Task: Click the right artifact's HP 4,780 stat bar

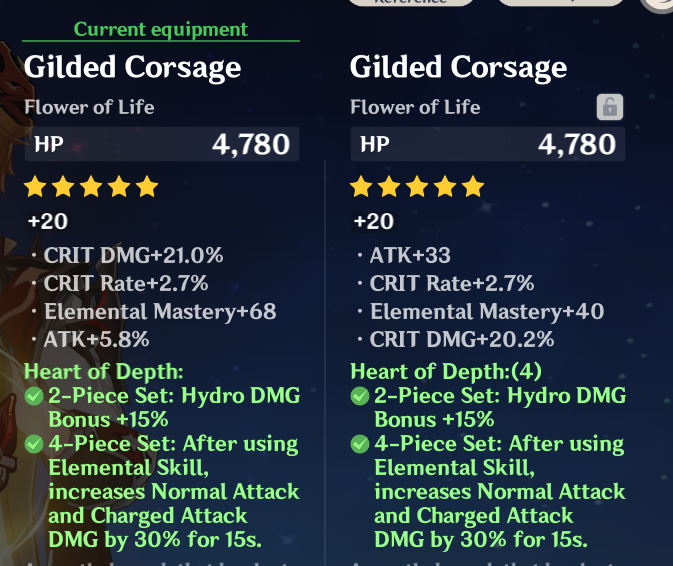Action: pos(488,144)
